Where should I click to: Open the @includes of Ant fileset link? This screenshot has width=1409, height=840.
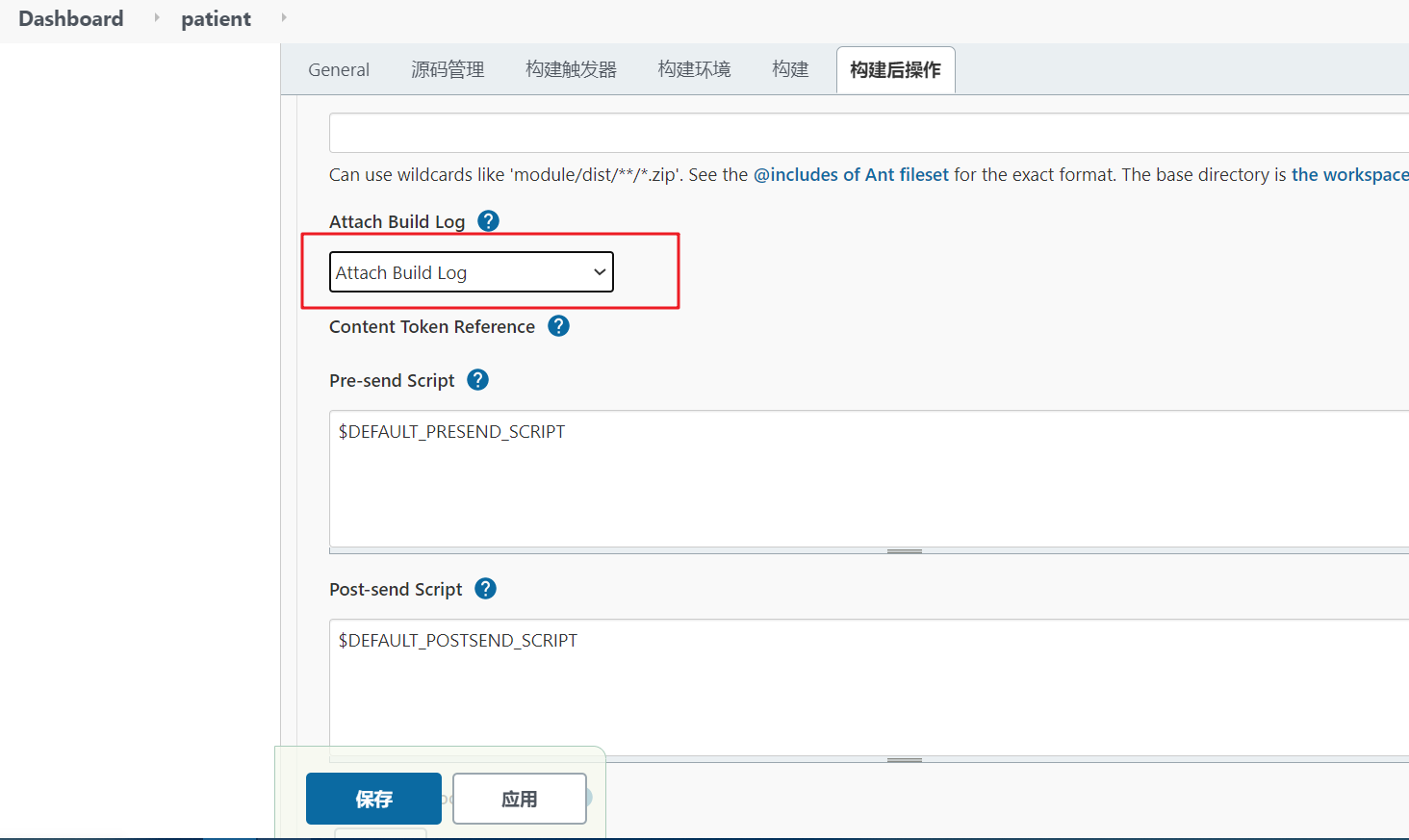[851, 175]
